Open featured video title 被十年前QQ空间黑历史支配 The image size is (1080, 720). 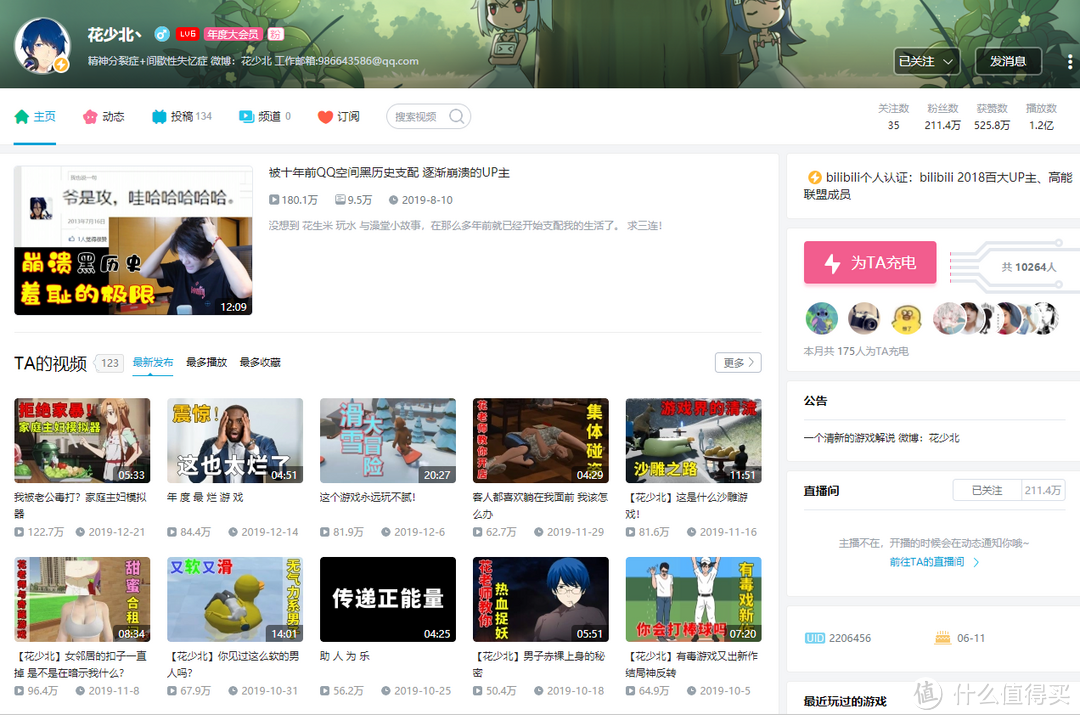pos(389,172)
